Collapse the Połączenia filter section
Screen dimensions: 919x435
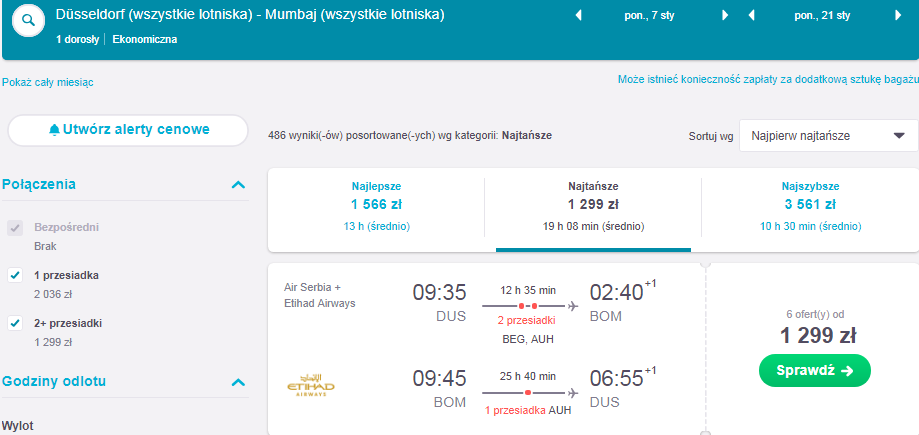(238, 185)
